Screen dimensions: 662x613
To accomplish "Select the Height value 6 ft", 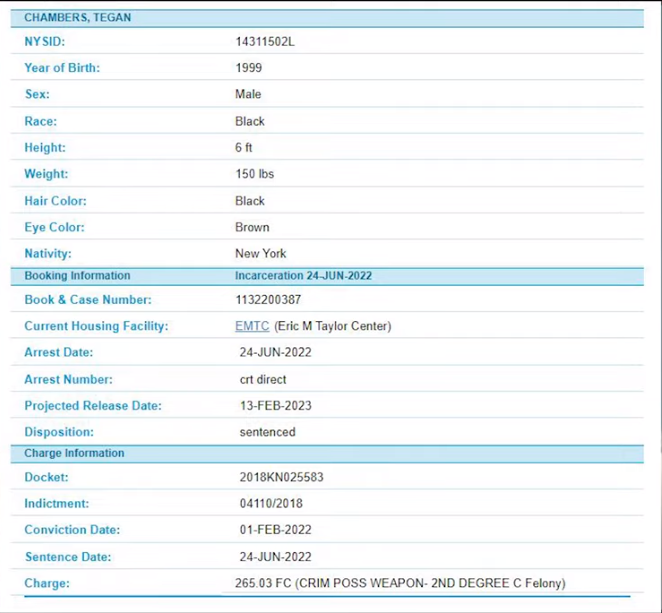I will pyautogui.click(x=244, y=148).
